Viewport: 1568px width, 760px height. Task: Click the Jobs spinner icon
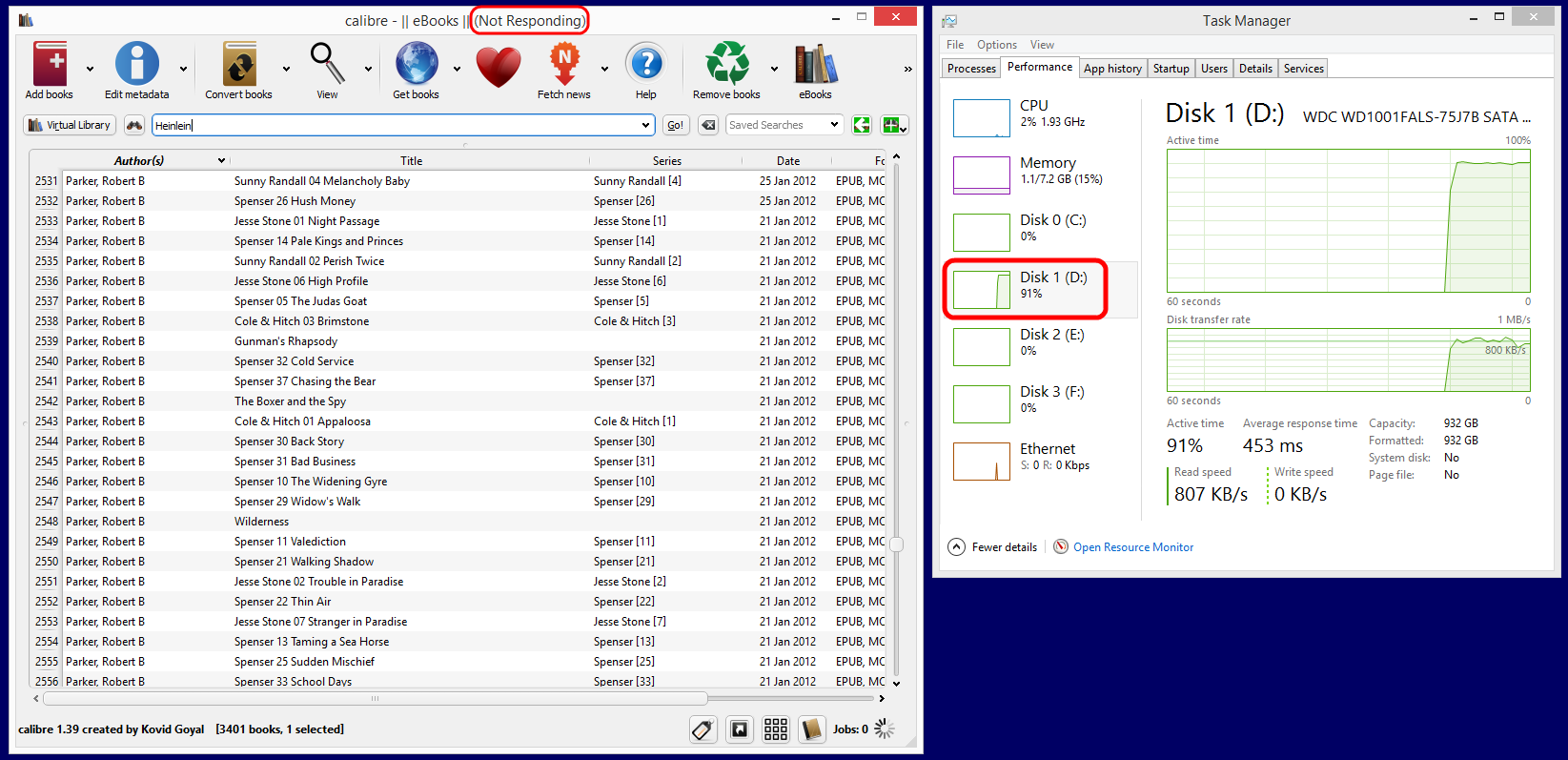click(x=886, y=729)
